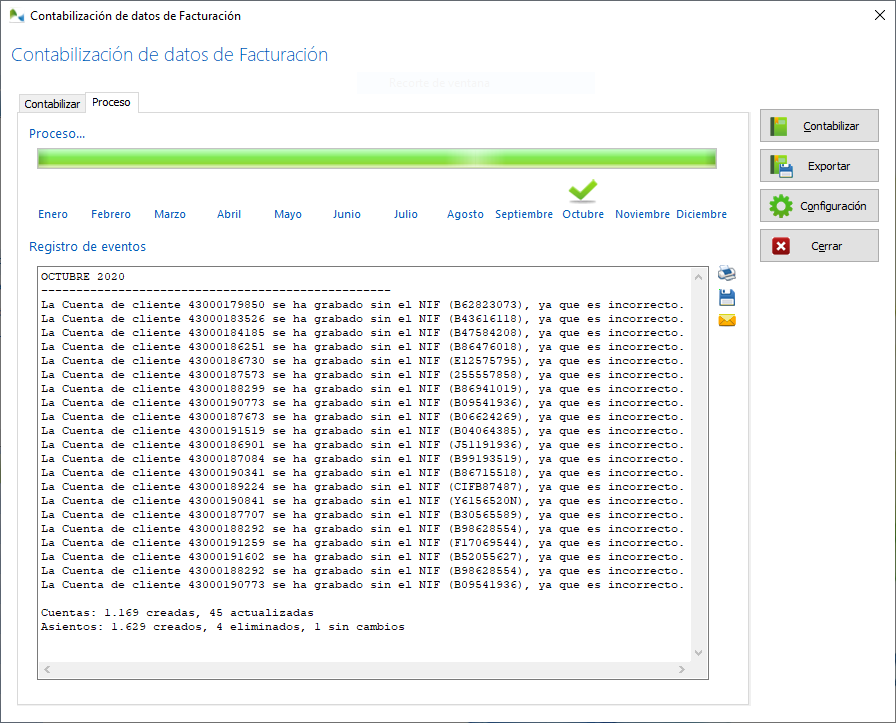This screenshot has width=896, height=723.
Task: Click the vertical scrollbar of the event log
Action: 700,450
